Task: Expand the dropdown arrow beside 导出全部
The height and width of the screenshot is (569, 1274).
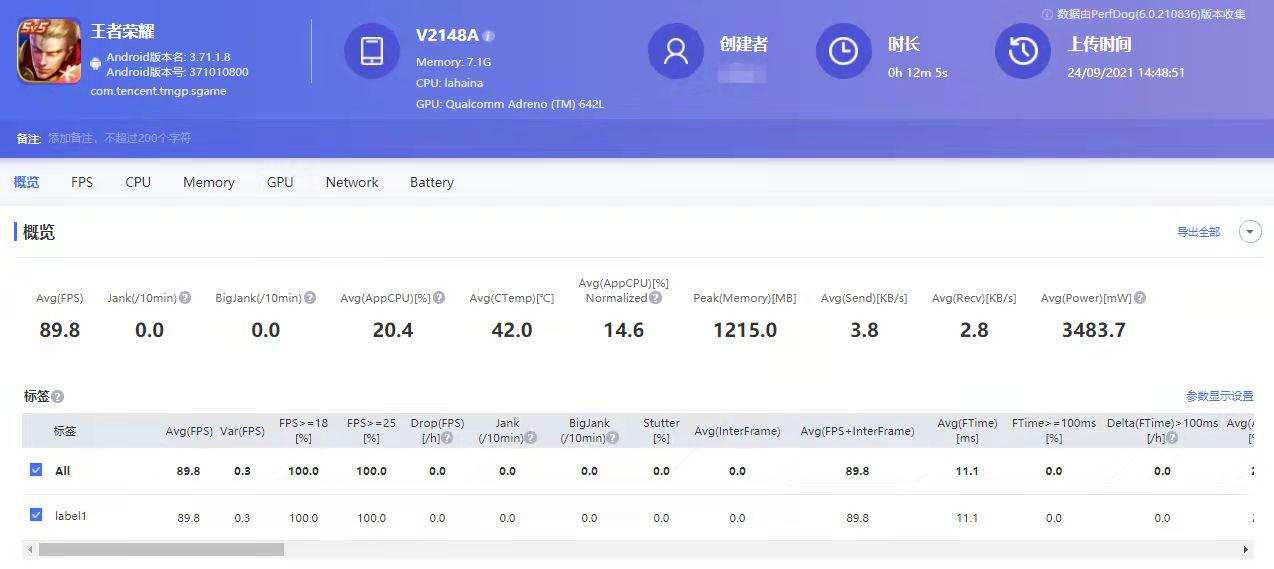Action: tap(1250, 232)
